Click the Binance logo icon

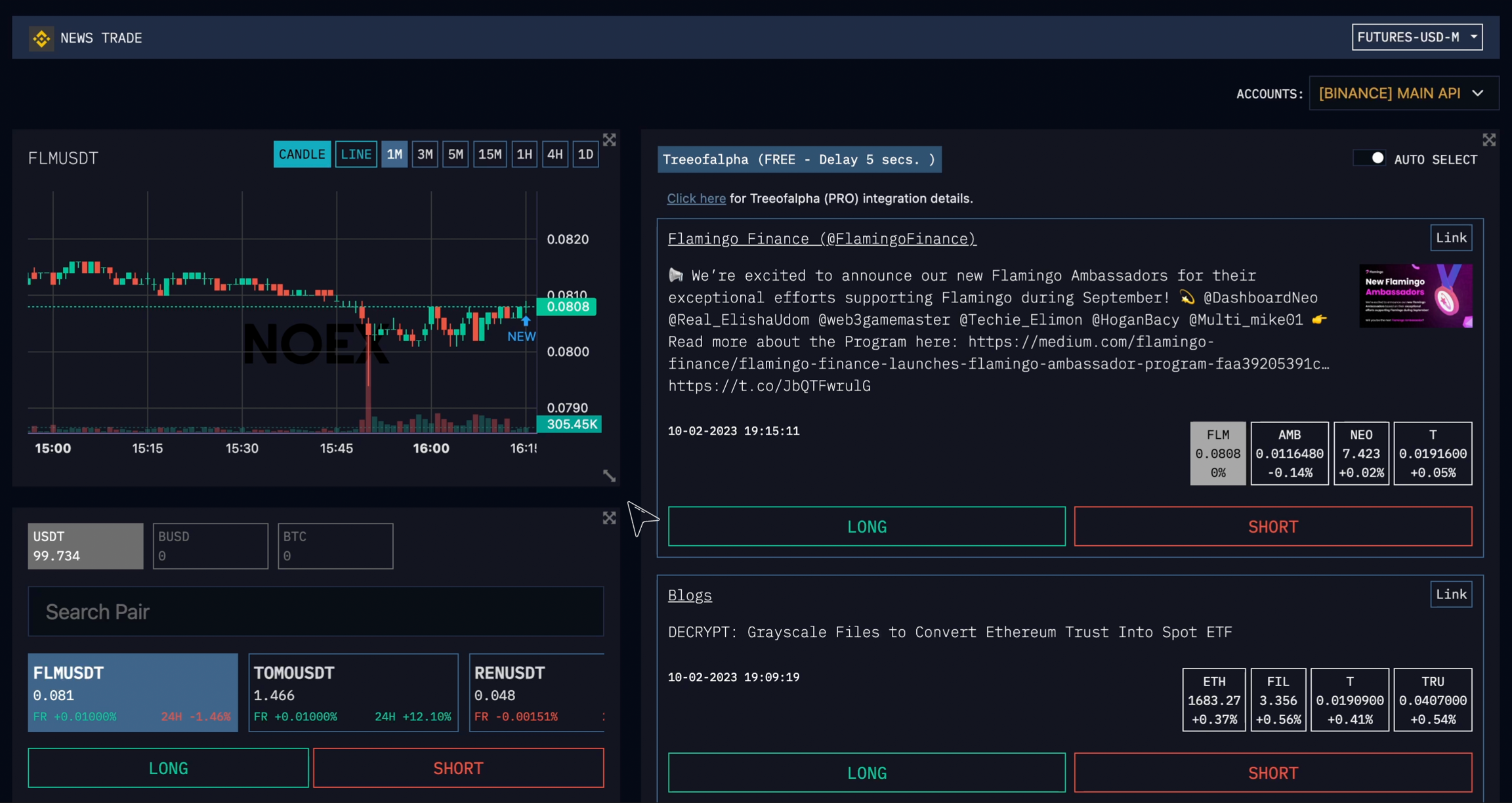(x=41, y=38)
